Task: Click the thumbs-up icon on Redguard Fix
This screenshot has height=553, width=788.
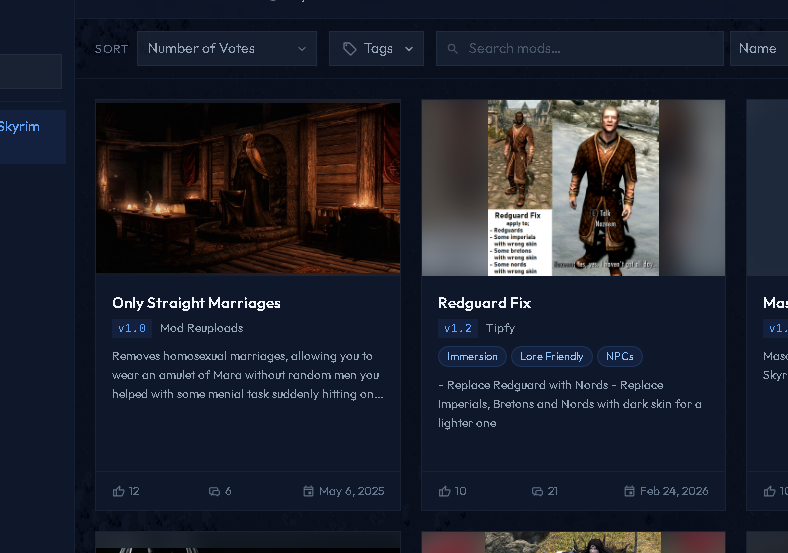Action: pyautogui.click(x=444, y=491)
